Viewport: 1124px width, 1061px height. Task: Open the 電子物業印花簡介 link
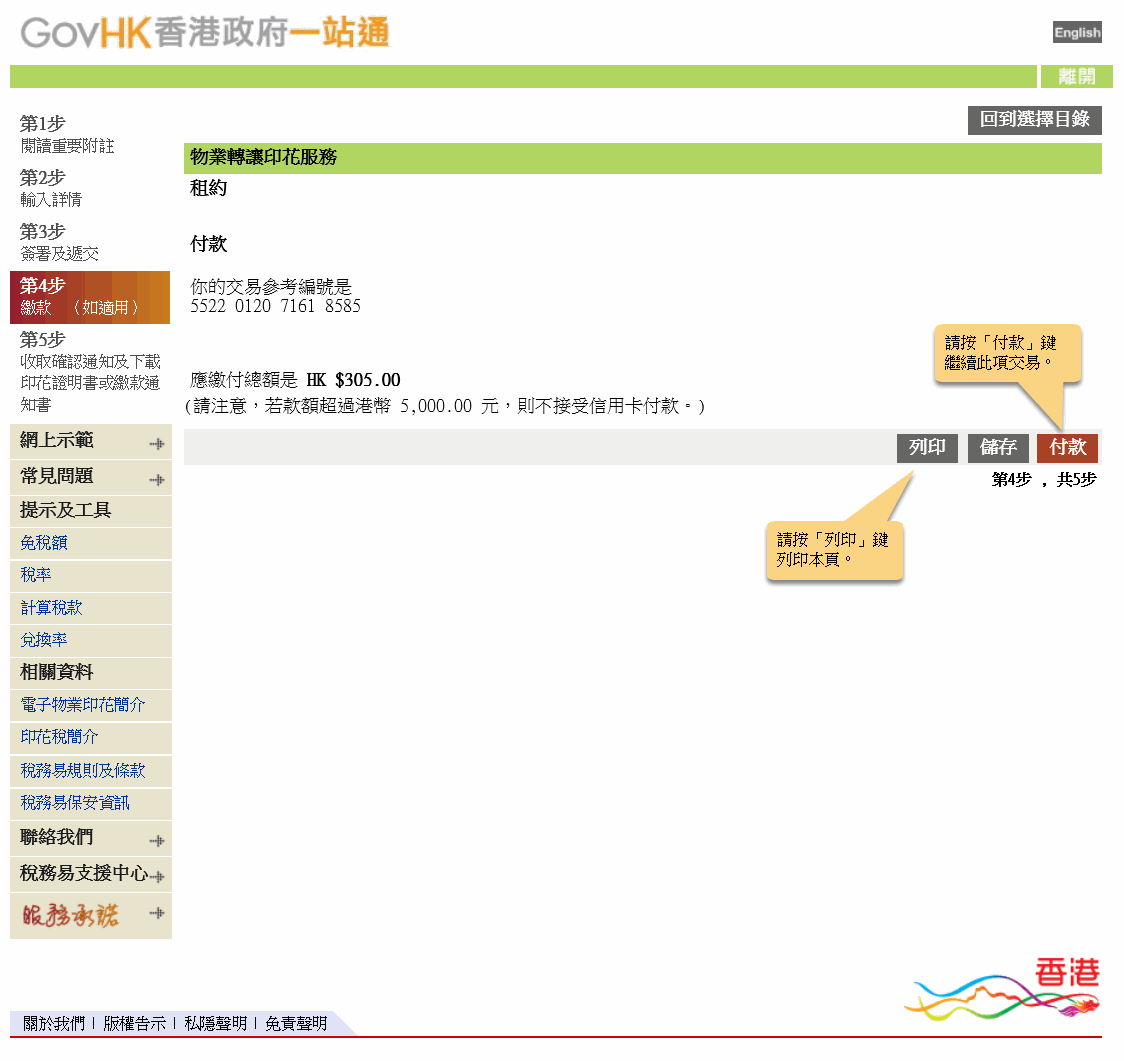point(82,705)
